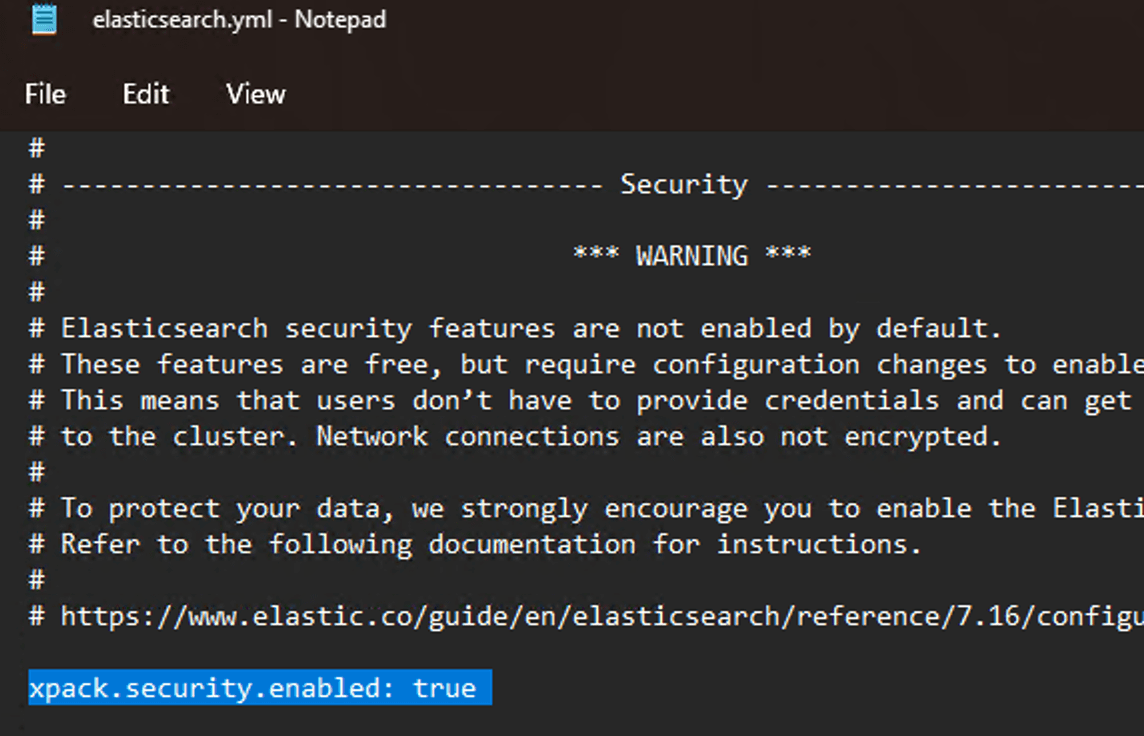Screen dimensions: 1144x736
Task: Click the word WARNING in the comment block
Action: coord(692,255)
